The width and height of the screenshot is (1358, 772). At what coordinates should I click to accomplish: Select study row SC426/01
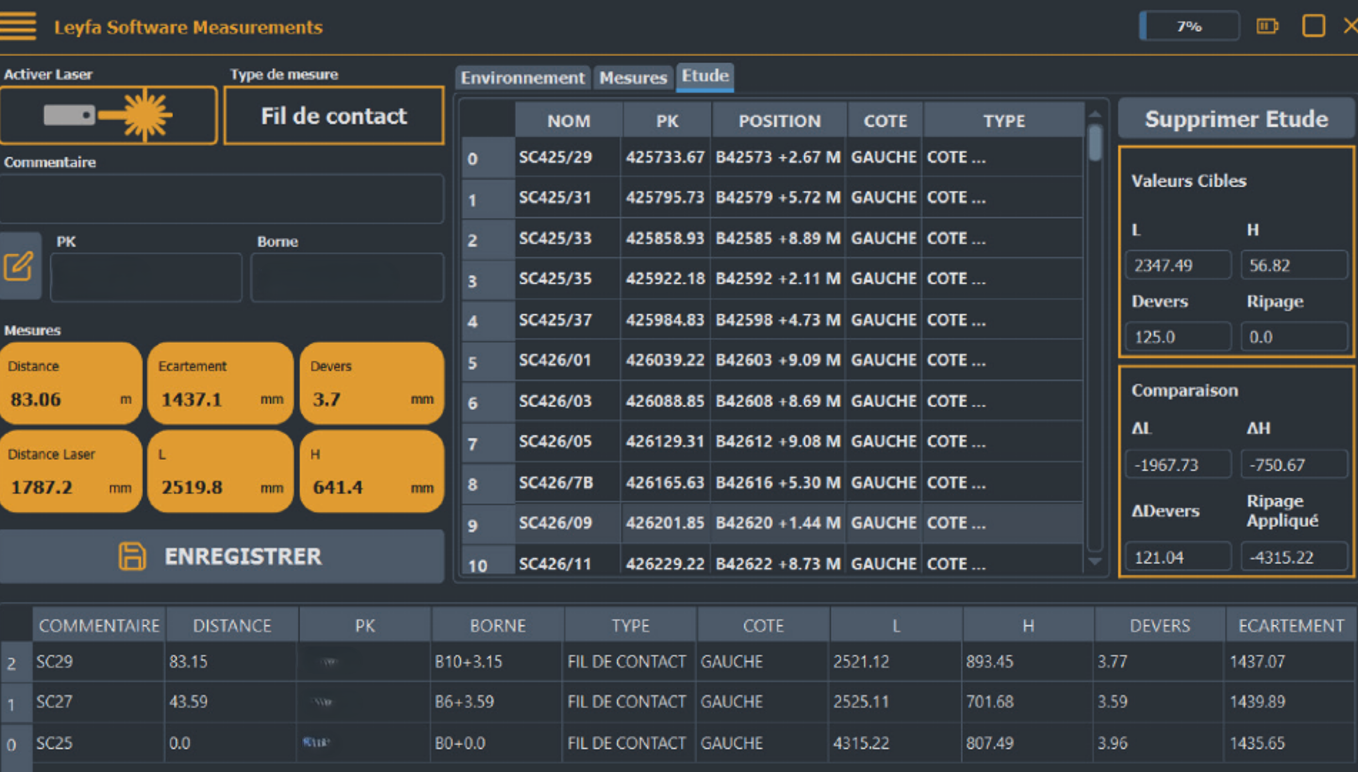click(x=772, y=360)
